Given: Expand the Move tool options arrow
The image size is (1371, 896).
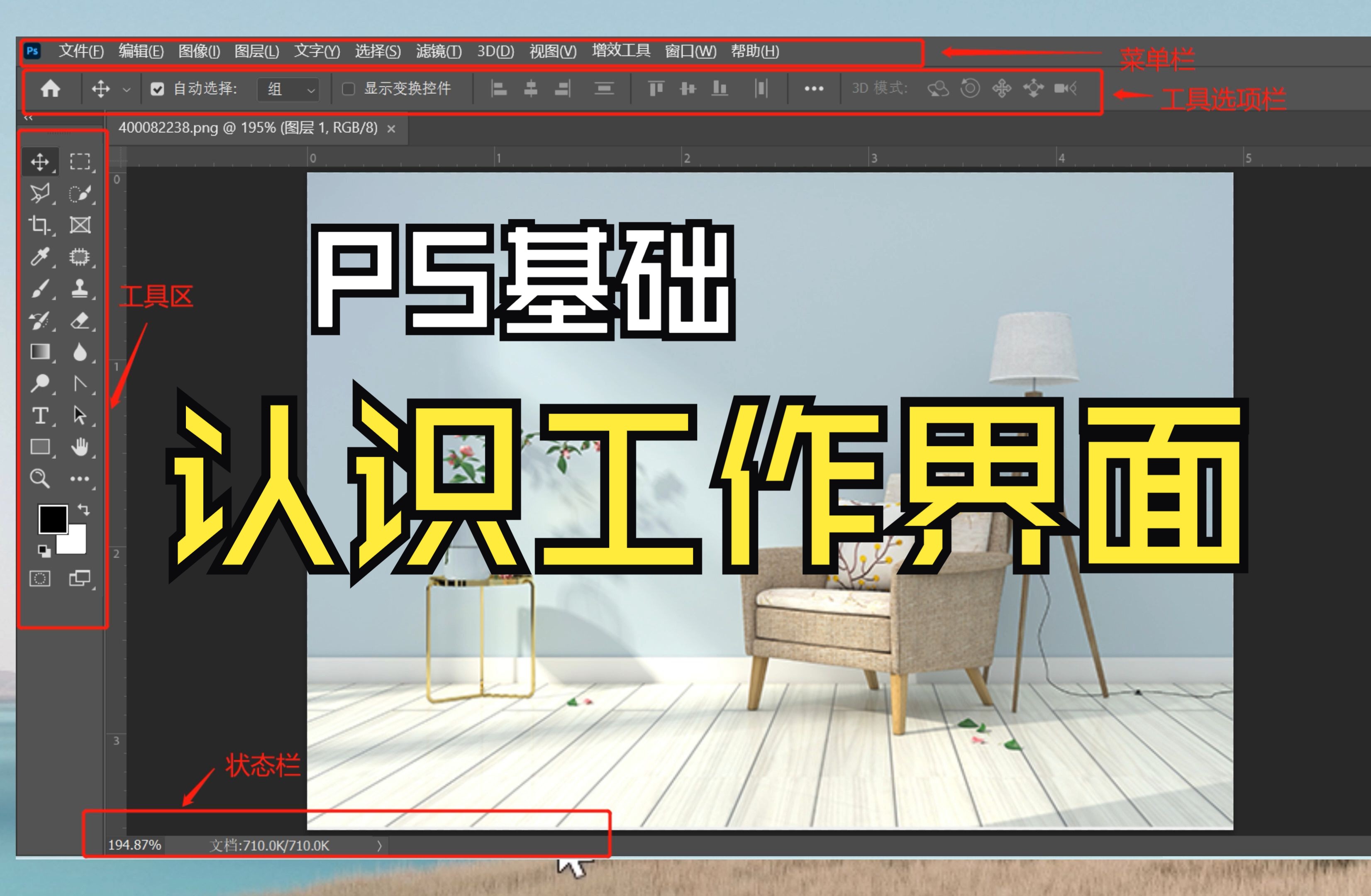Looking at the screenshot, I should pyautogui.click(x=127, y=89).
